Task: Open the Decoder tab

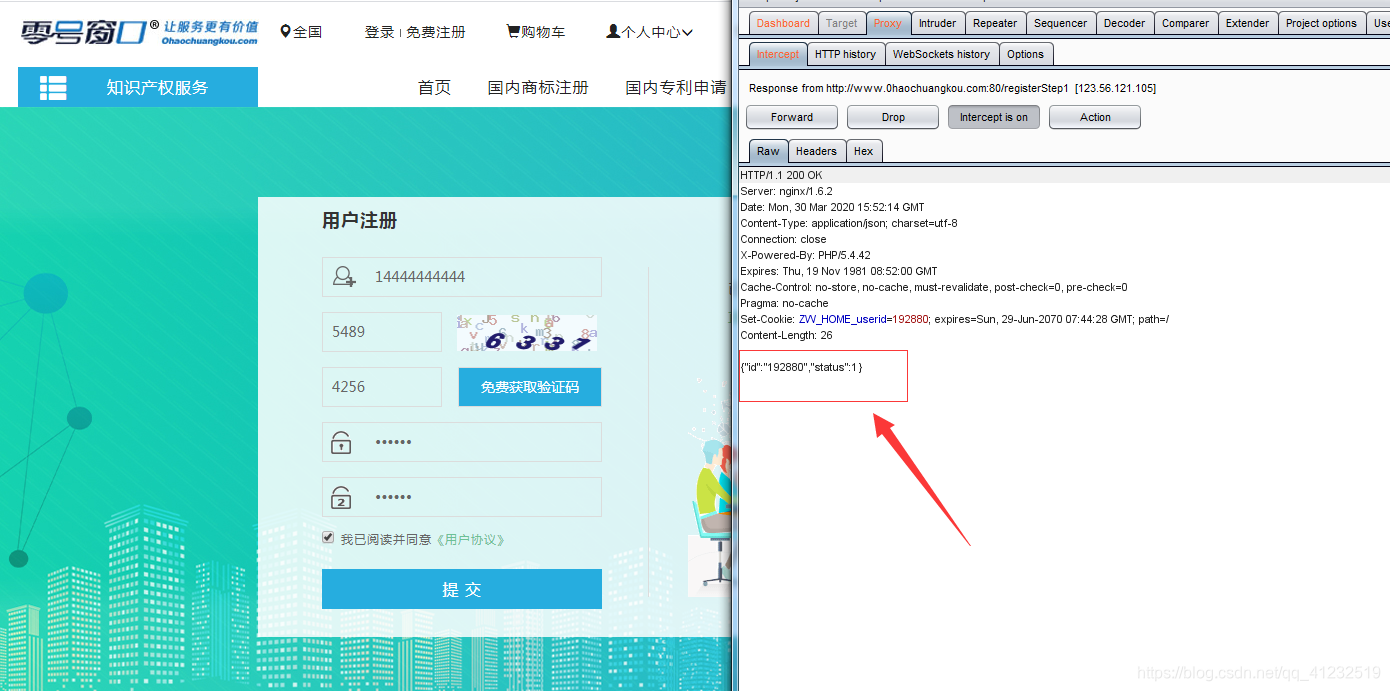Action: click(1124, 23)
